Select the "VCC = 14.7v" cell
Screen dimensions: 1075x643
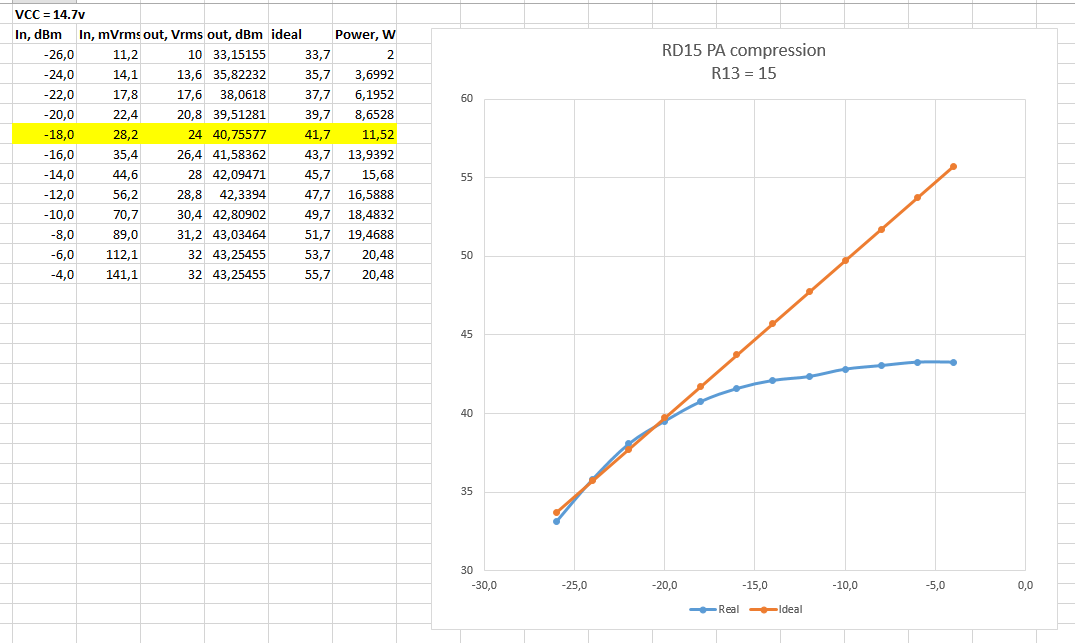[44, 17]
